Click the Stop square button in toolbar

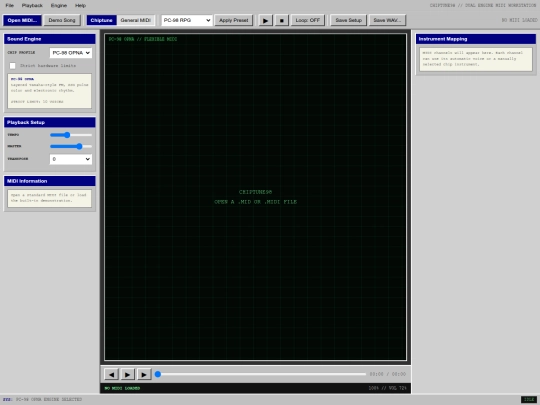pos(281,20)
